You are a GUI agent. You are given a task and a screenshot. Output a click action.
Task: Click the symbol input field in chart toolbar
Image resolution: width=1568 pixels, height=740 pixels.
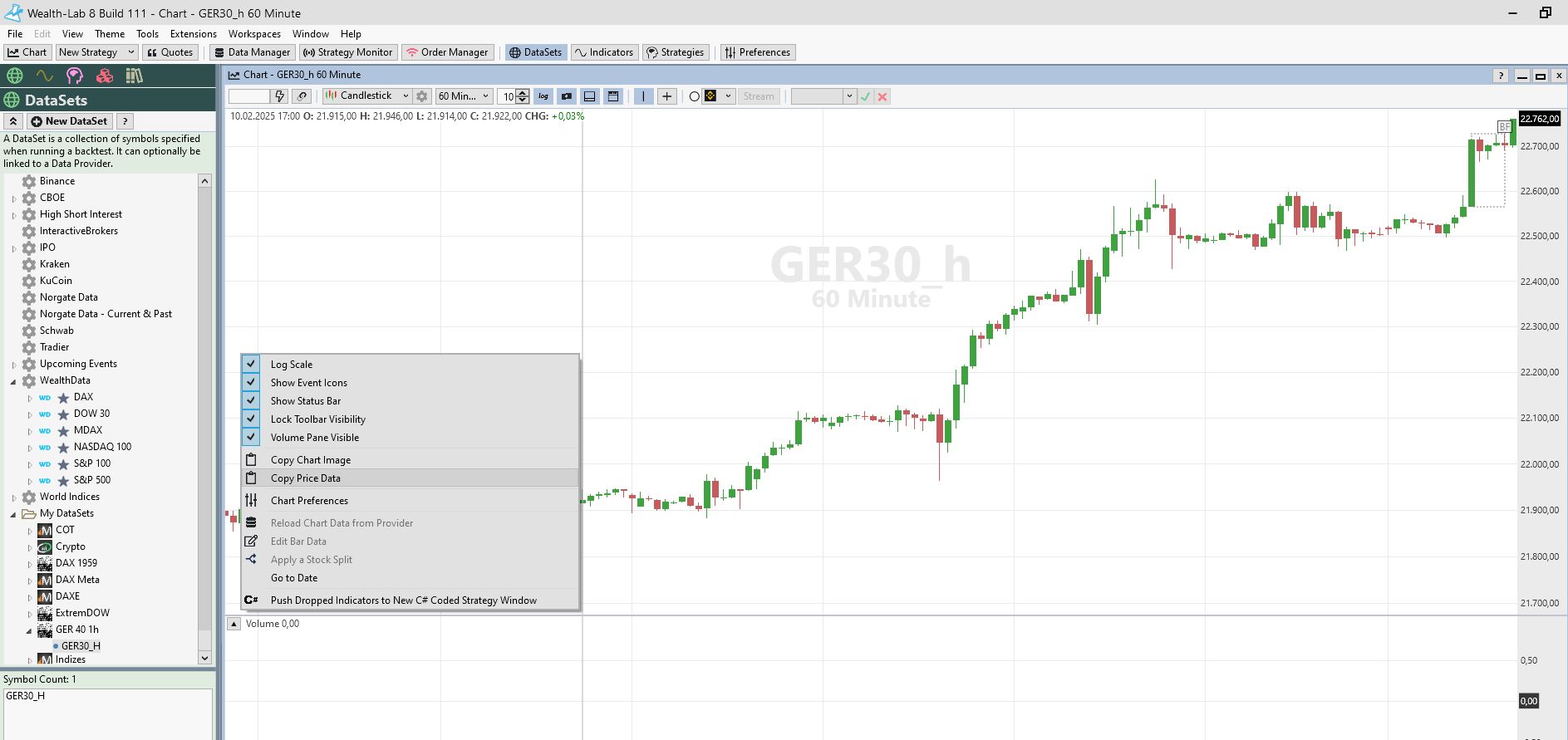(248, 96)
